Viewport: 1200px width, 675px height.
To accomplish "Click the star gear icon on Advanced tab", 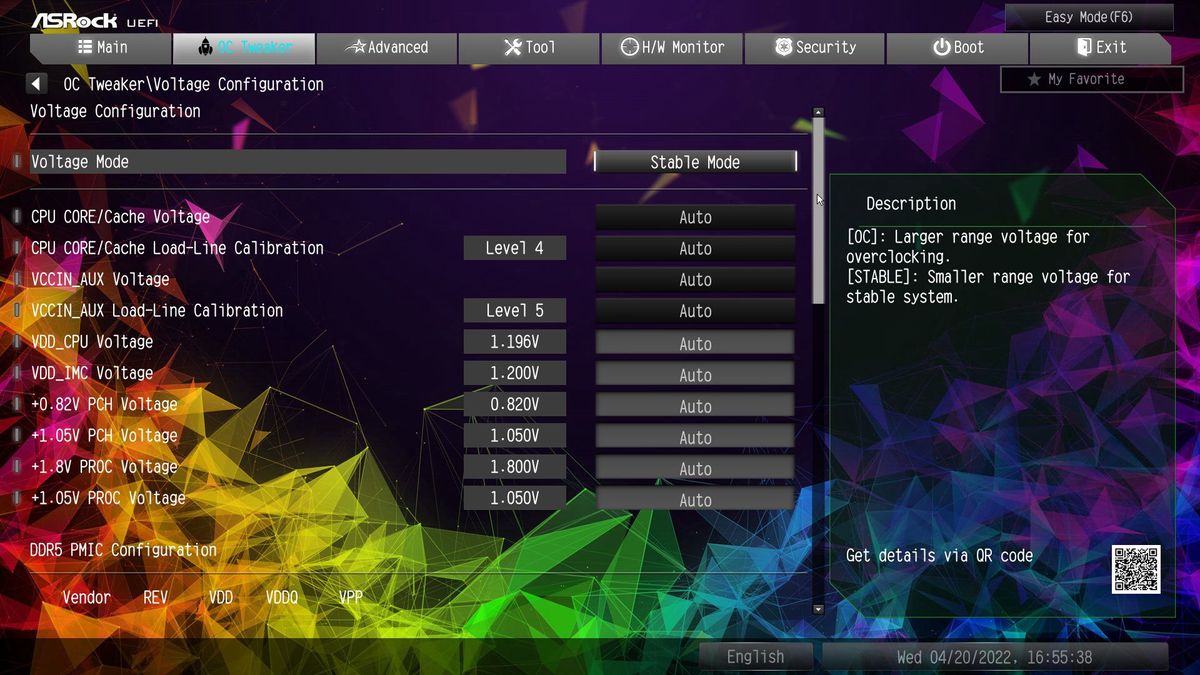I will tap(355, 47).
